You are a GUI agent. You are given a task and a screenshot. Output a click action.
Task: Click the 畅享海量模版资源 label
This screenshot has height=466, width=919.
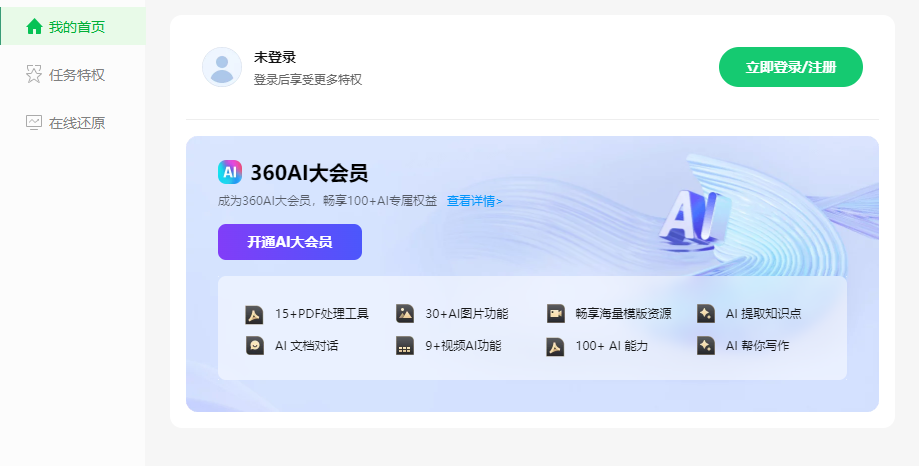click(624, 314)
